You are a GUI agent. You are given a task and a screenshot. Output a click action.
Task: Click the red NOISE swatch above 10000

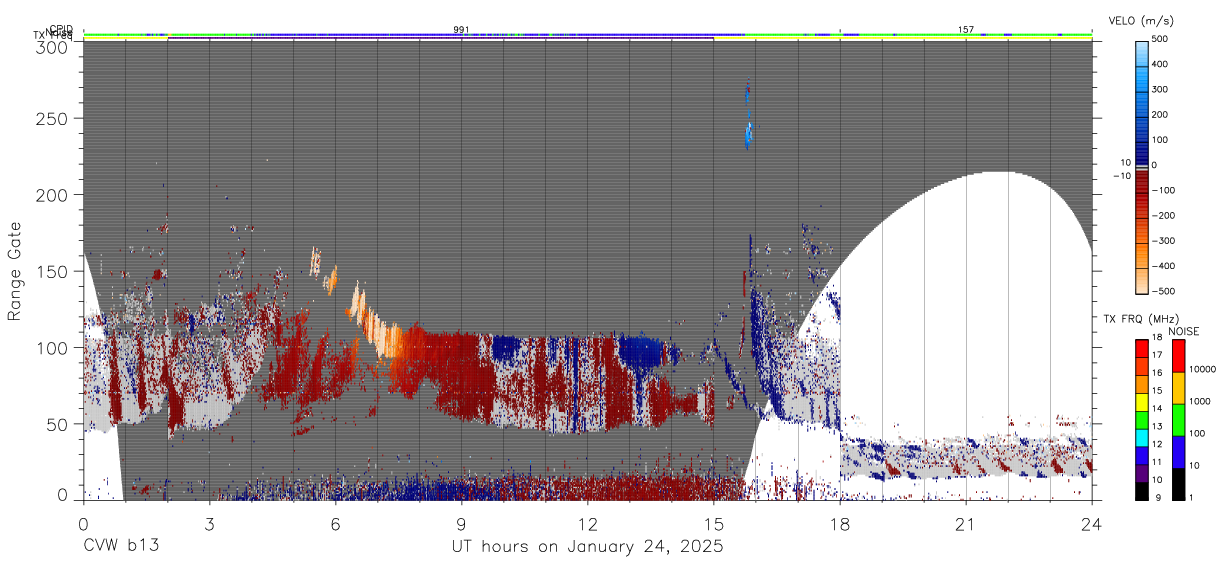pyautogui.click(x=1177, y=355)
